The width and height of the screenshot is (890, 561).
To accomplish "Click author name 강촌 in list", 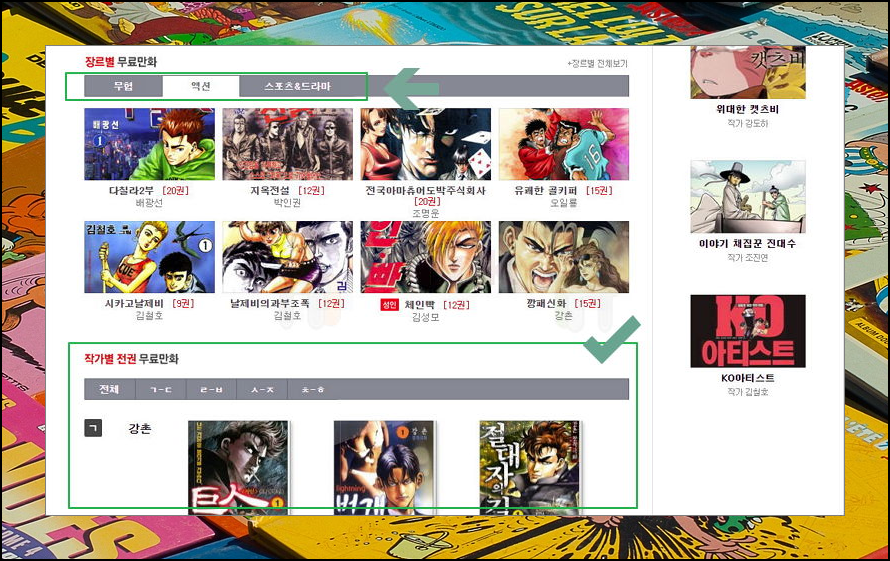I will pyautogui.click(x=140, y=429).
